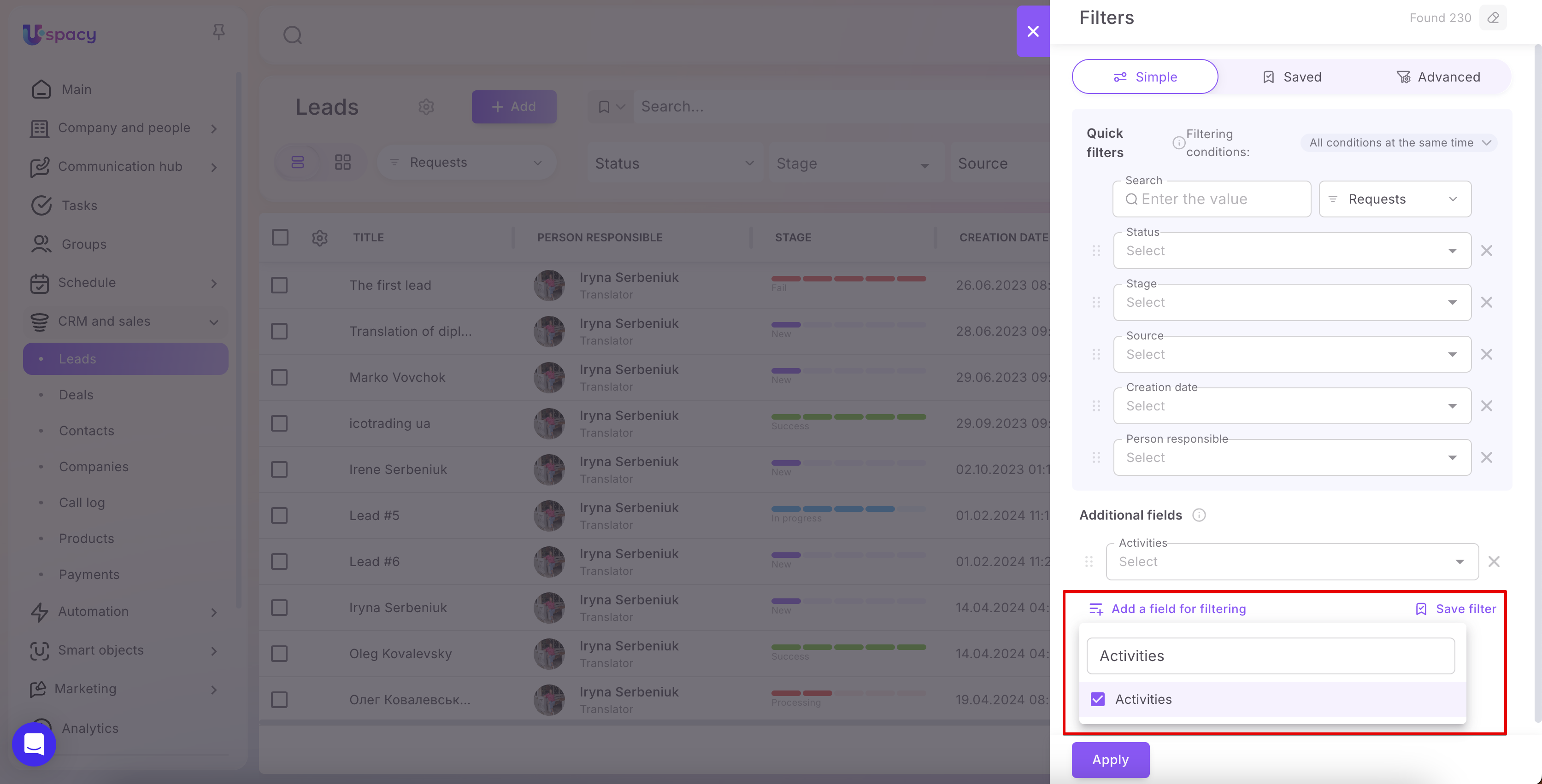Select Translation of dipl... row checkbox
1542x784 pixels.
[x=279, y=332]
